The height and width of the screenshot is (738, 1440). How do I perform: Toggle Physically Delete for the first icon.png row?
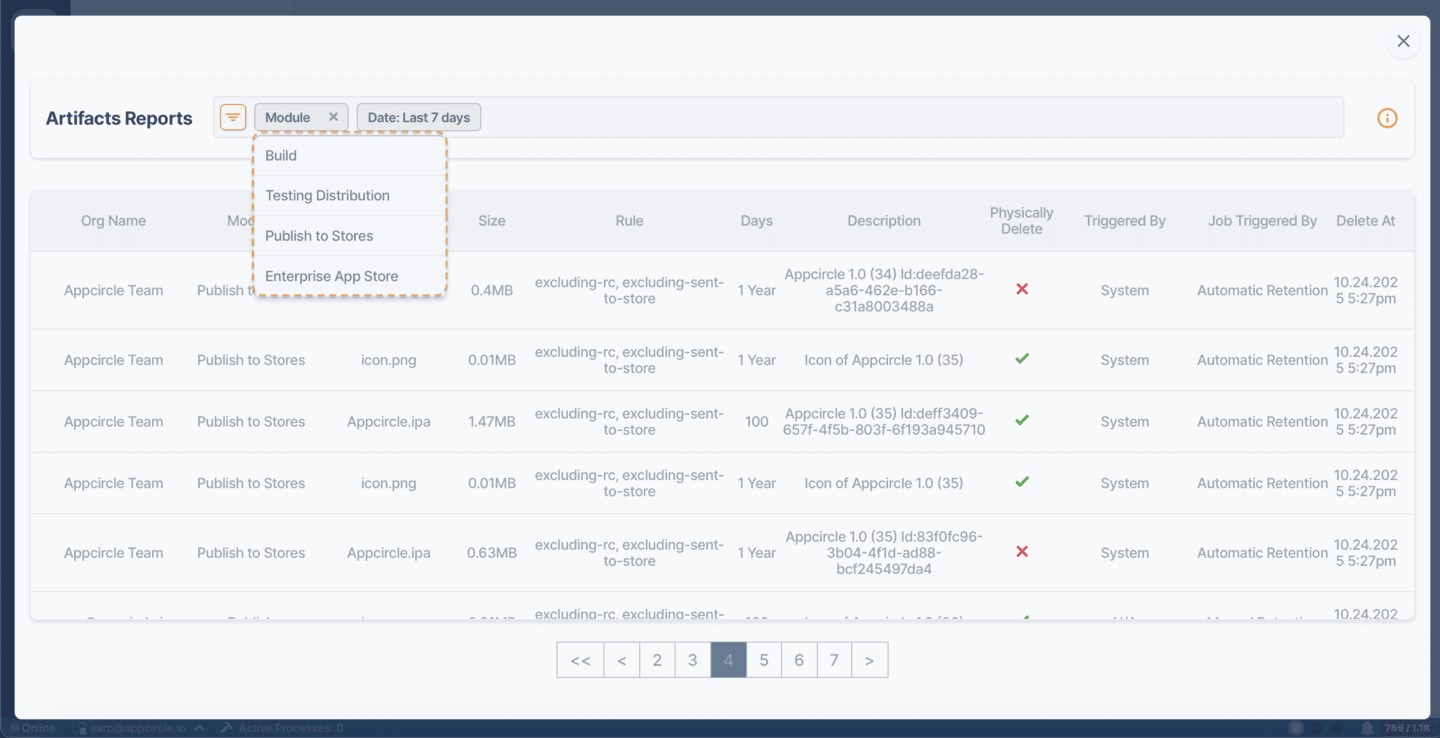[1022, 358]
